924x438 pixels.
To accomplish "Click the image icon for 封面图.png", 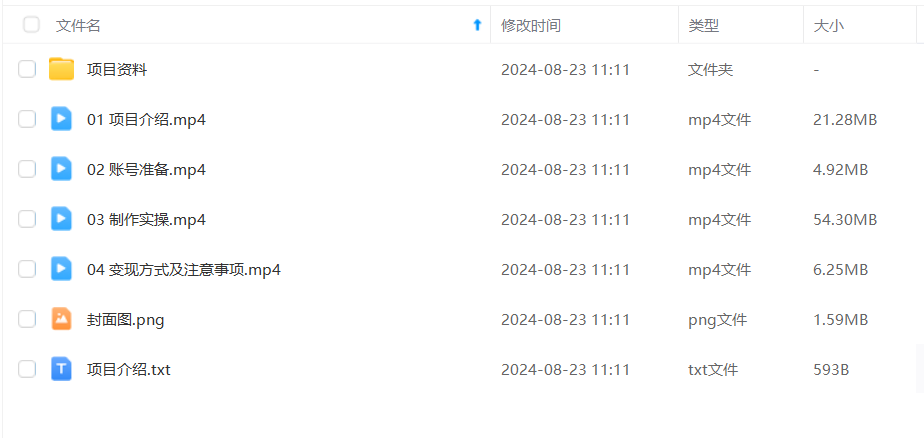I will point(61,320).
